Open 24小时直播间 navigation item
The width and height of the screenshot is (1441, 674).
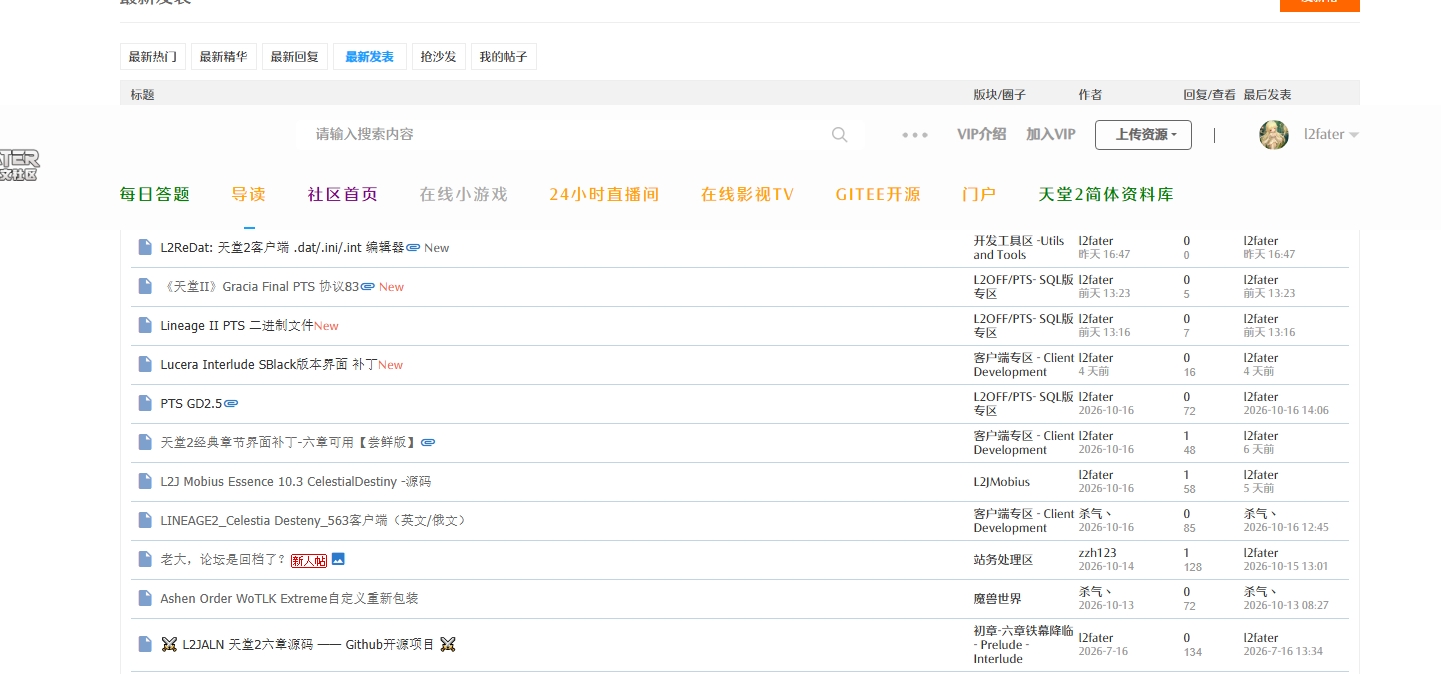[604, 194]
